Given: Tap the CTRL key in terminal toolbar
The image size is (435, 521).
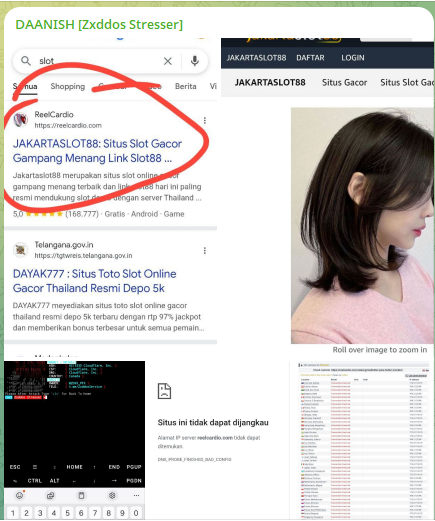Looking at the screenshot, I should [x=35, y=481].
